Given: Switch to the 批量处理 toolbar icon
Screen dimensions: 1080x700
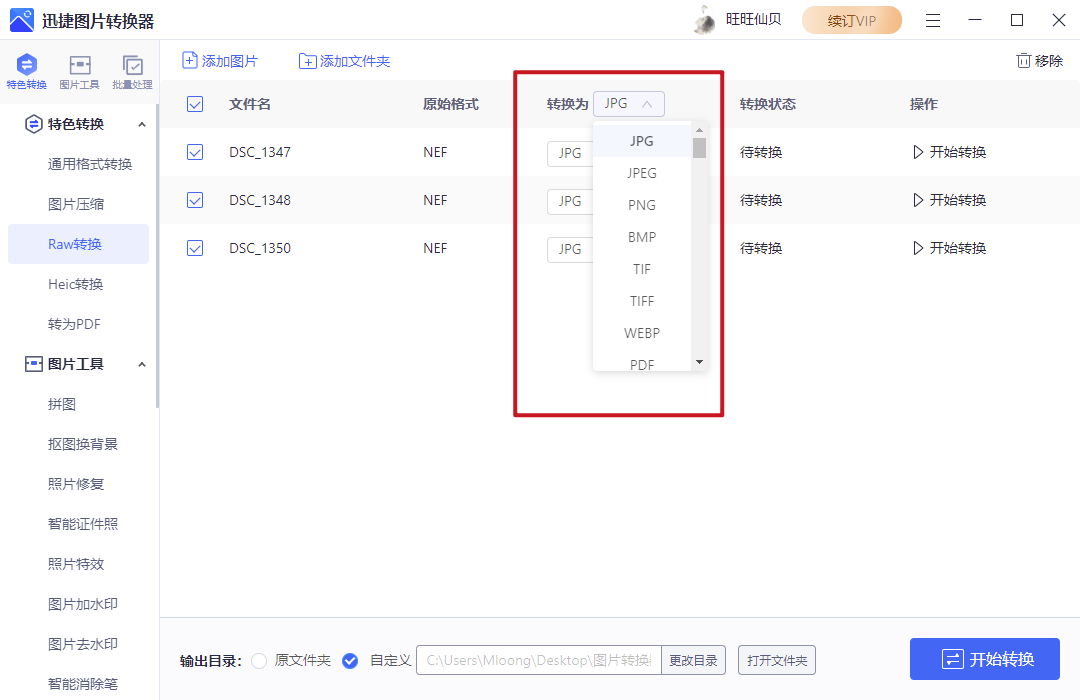Looking at the screenshot, I should click(131, 70).
